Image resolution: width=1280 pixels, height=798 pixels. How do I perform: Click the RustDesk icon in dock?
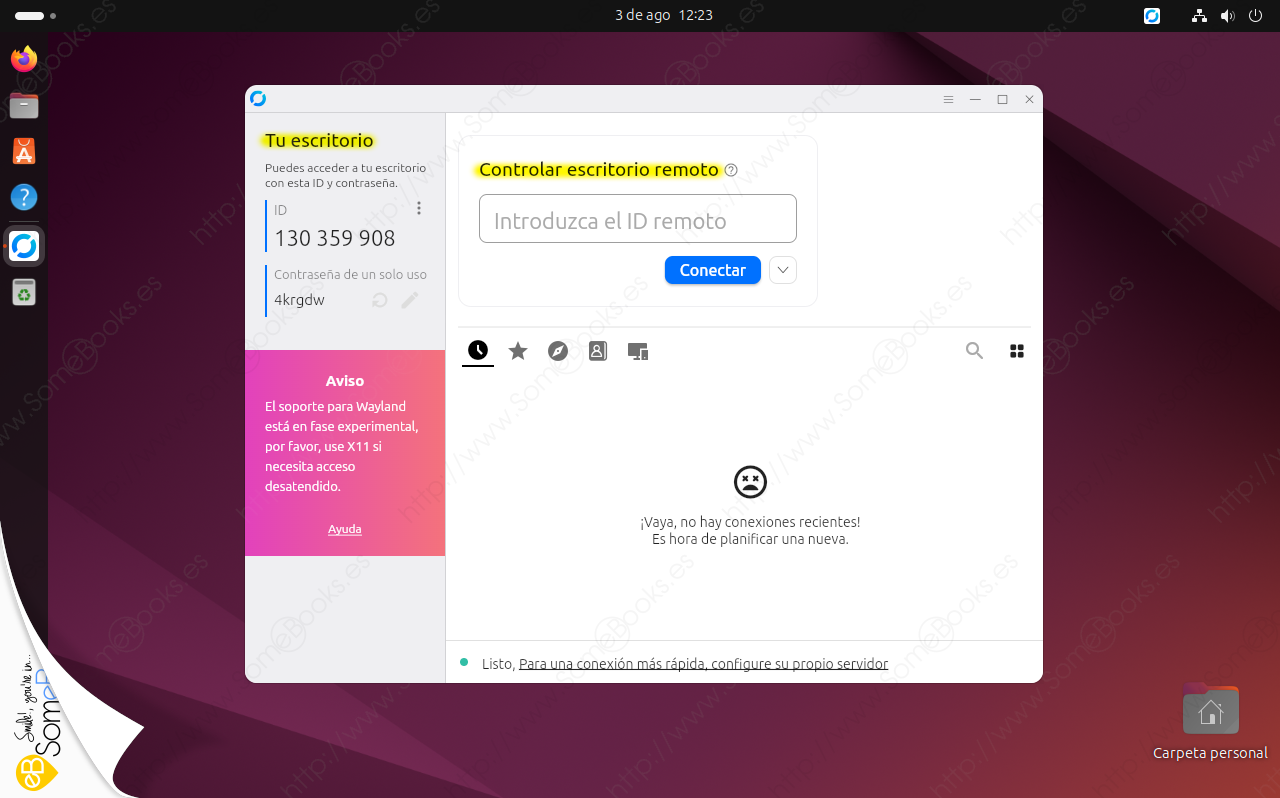point(24,246)
